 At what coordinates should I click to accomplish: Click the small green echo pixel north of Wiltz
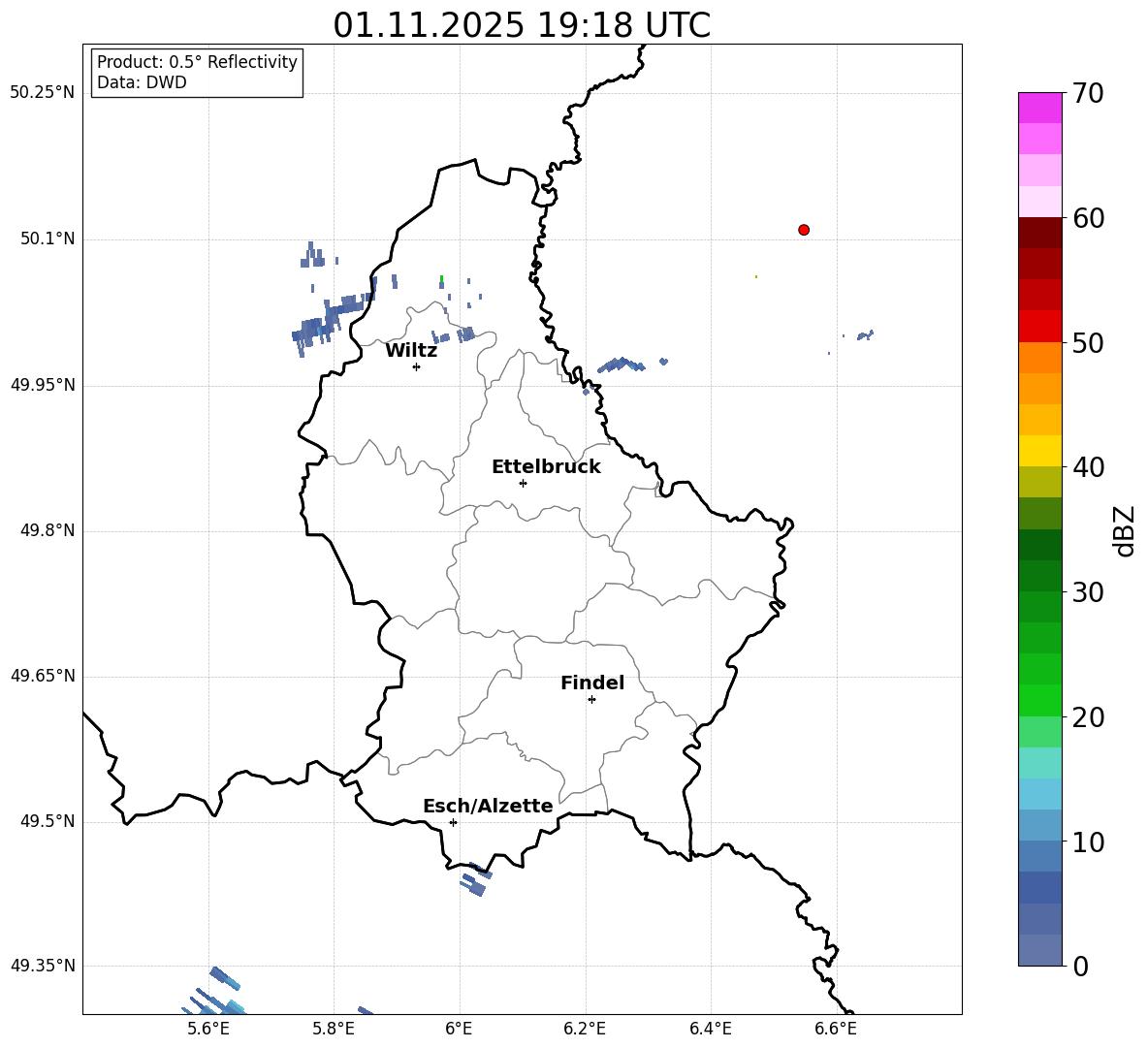click(x=441, y=279)
